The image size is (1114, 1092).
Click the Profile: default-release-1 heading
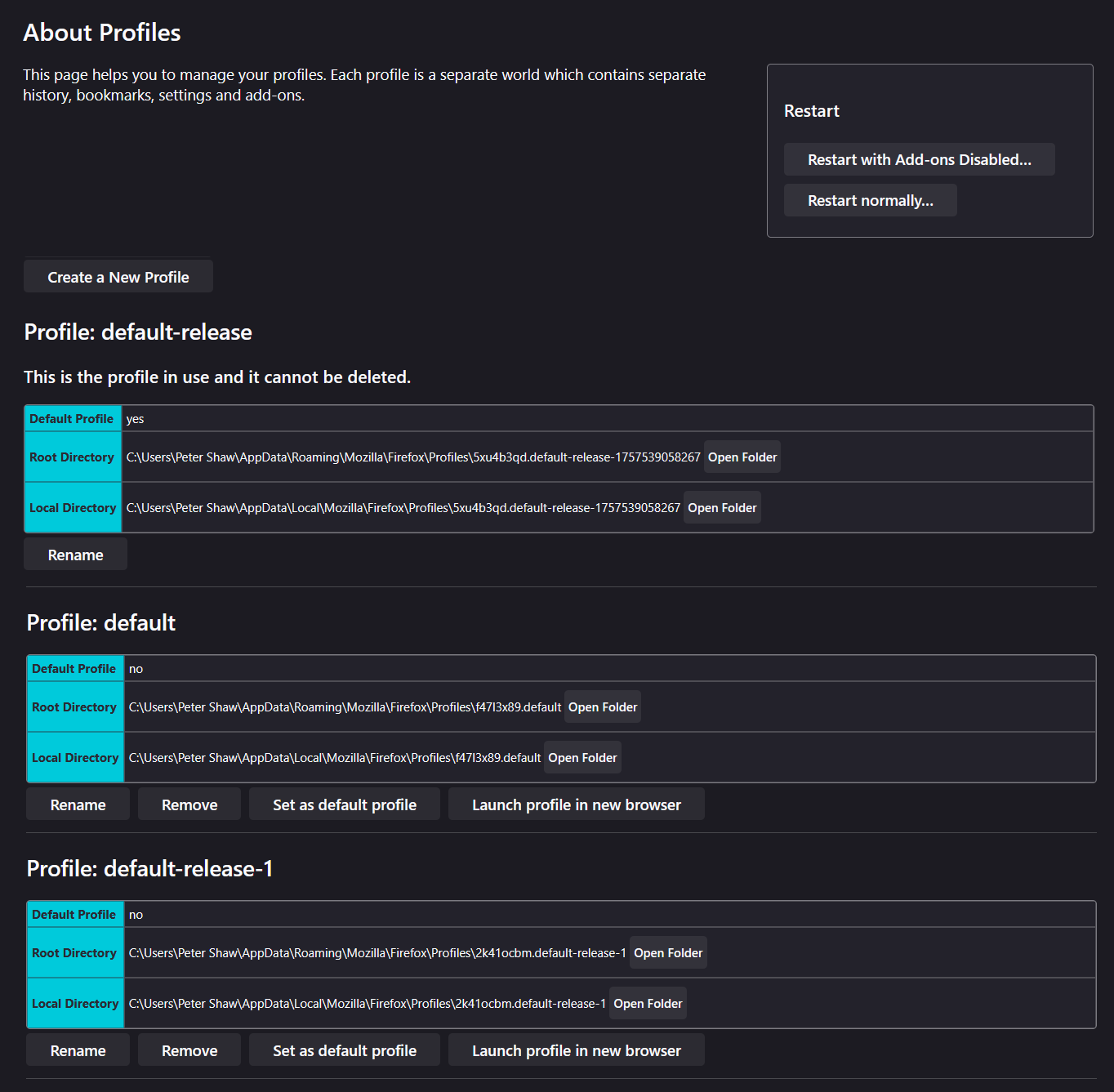point(149,869)
